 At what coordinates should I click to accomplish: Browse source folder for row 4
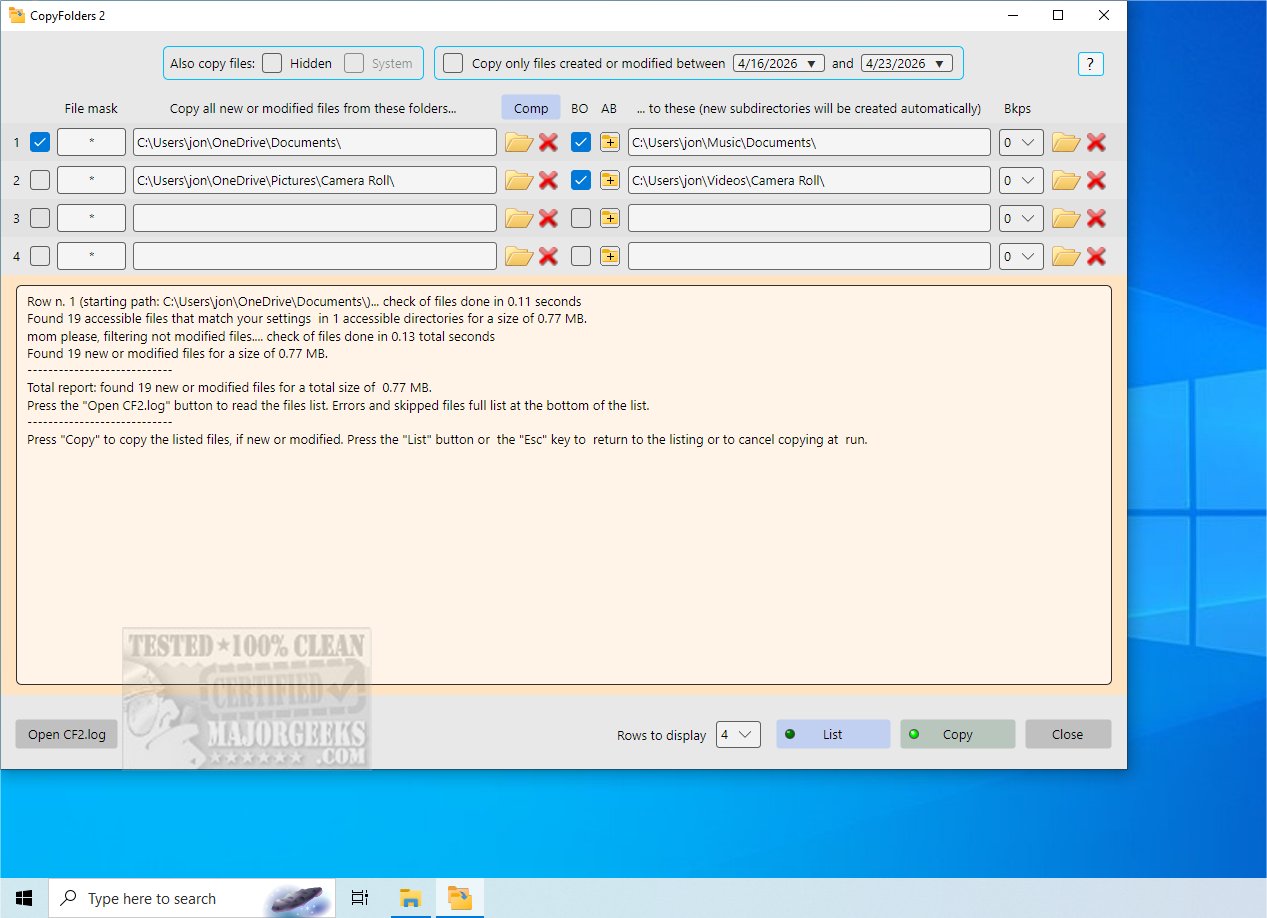[x=518, y=256]
